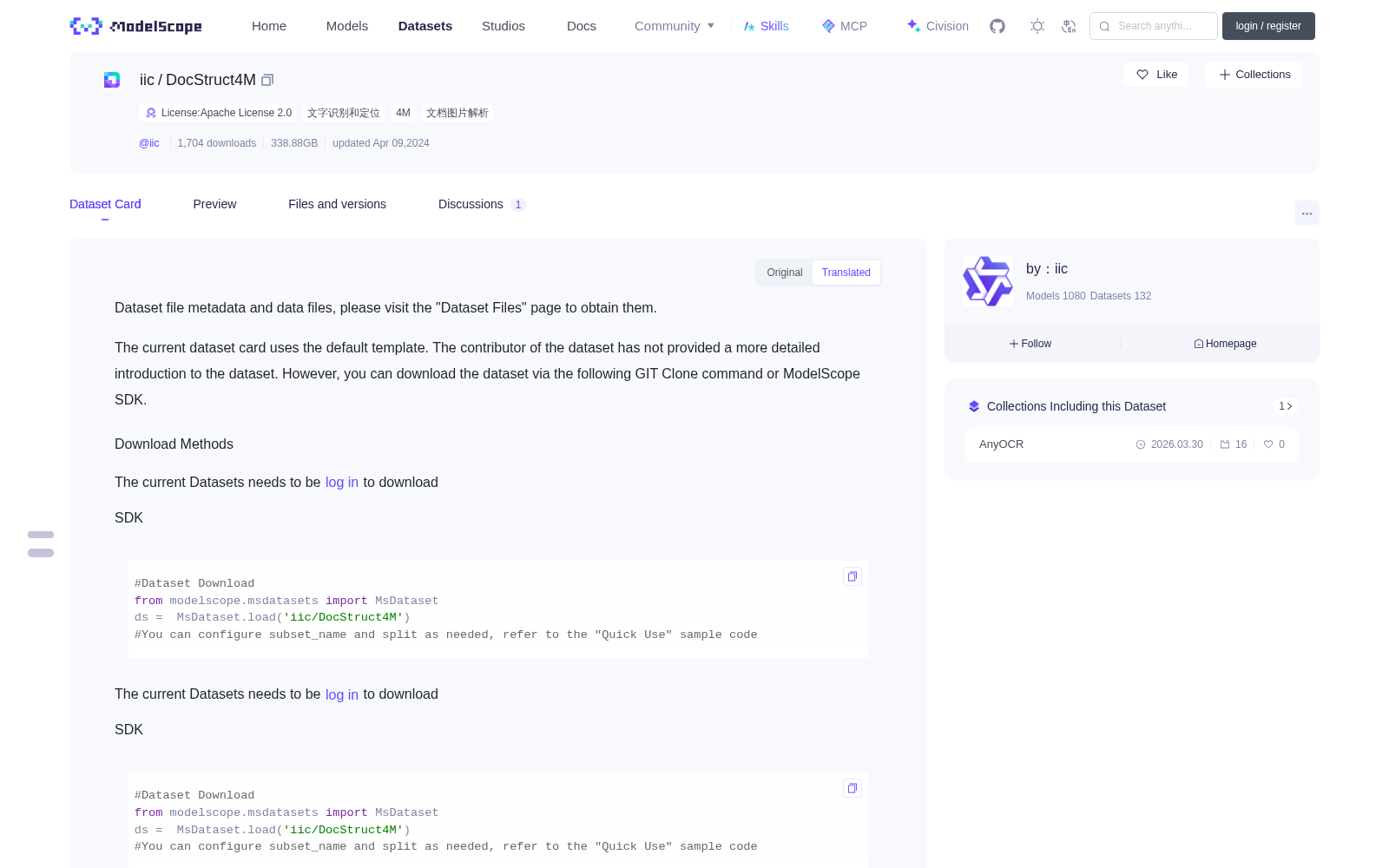Expand the Community dropdown
The width and height of the screenshot is (1389, 868).
point(675,26)
